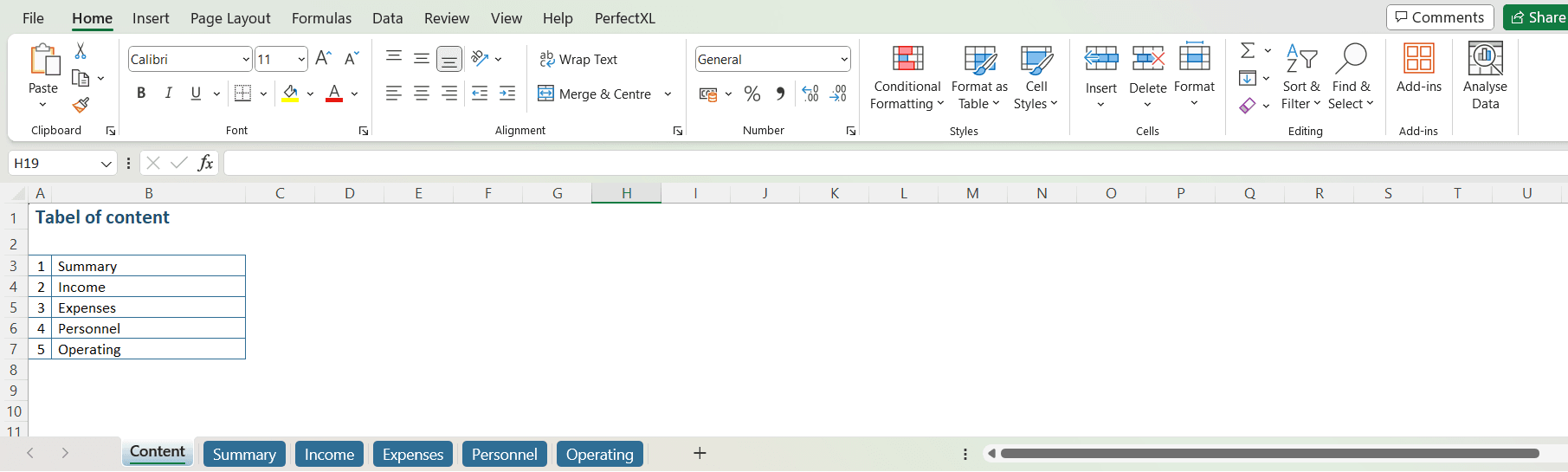Click the Percent Style icon
Screen dimensions: 1568x472
(752, 94)
